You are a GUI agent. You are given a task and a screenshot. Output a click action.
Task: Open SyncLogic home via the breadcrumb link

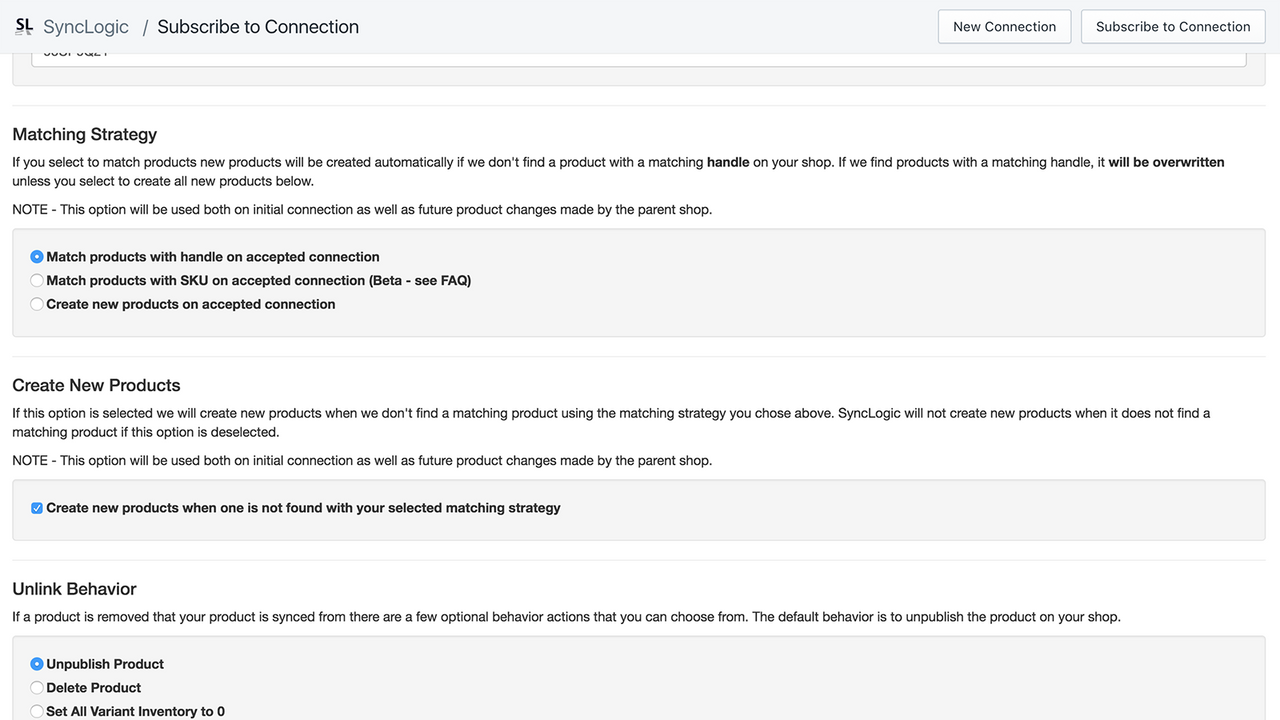[x=85, y=27]
